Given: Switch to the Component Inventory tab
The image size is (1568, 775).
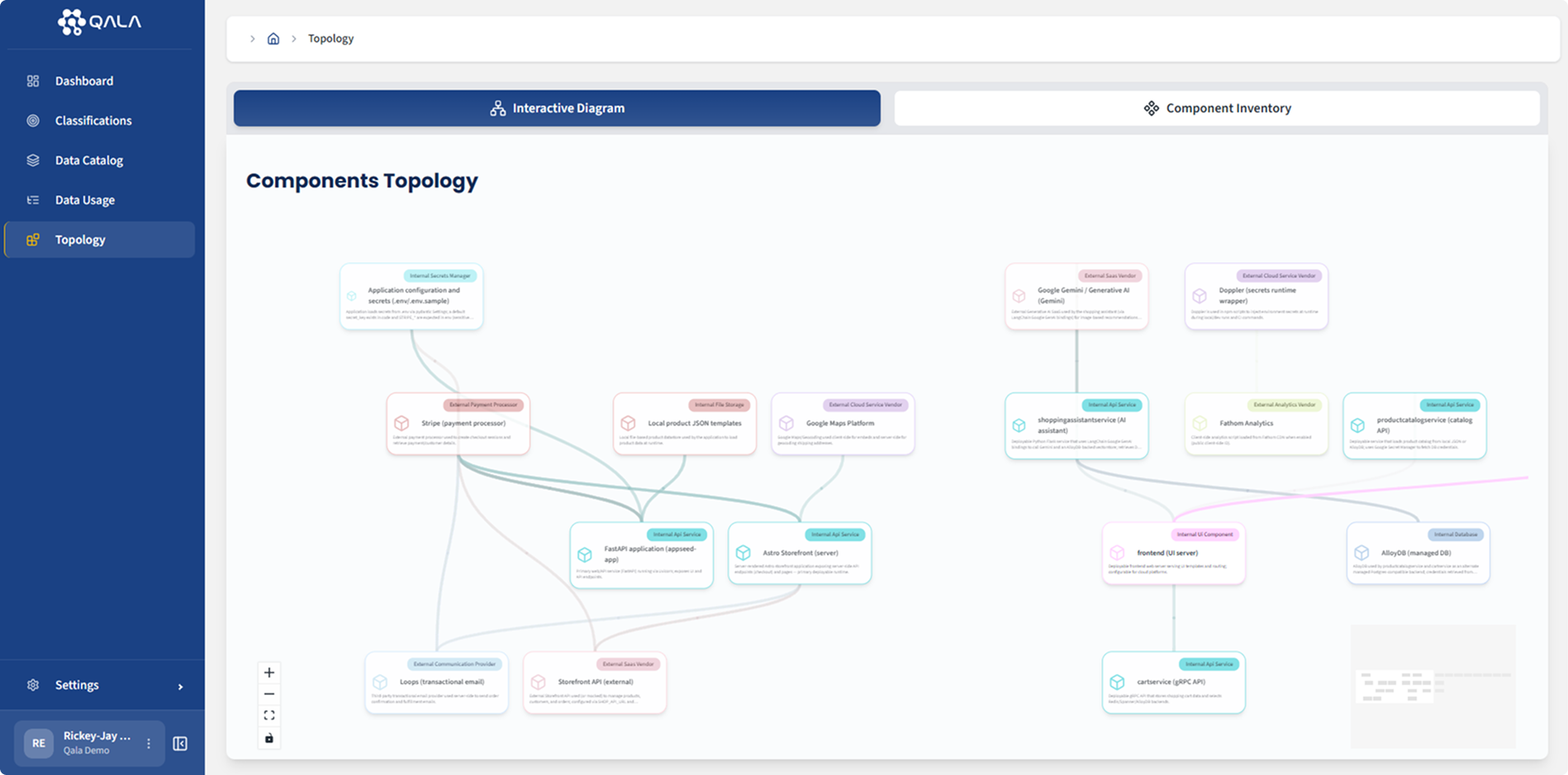Looking at the screenshot, I should pyautogui.click(x=1216, y=107).
